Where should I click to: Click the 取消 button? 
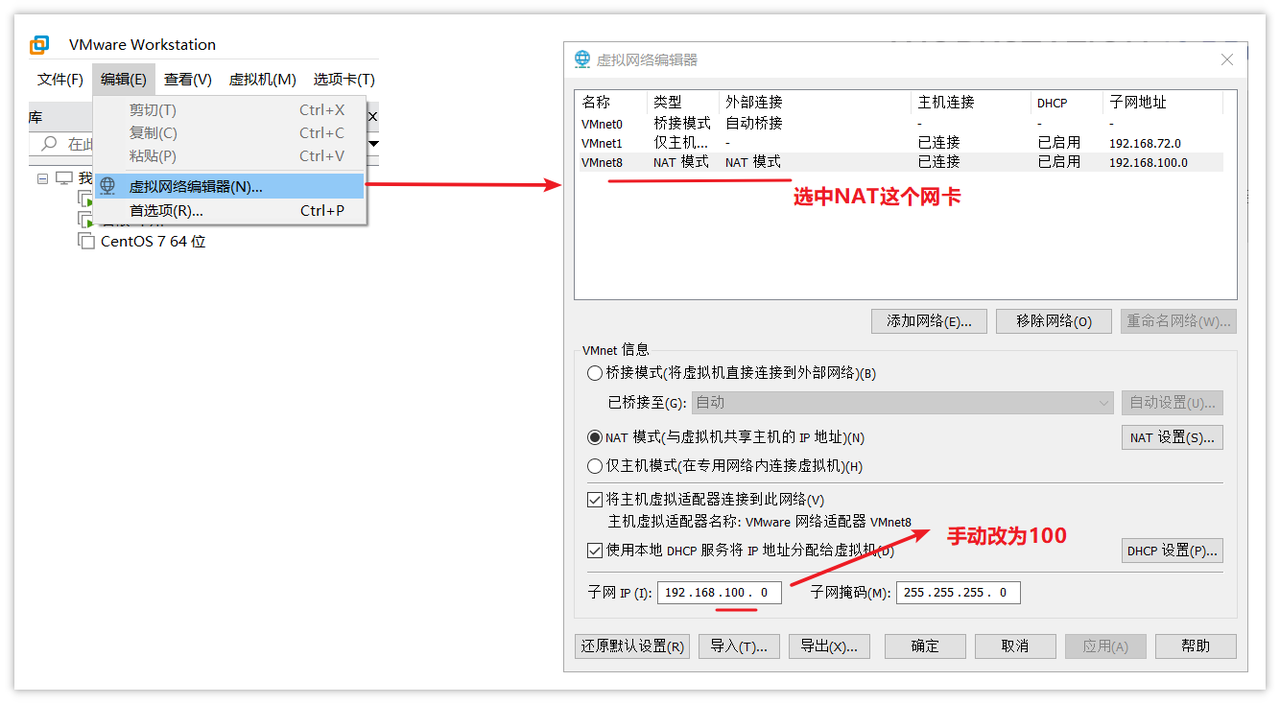(1015, 646)
